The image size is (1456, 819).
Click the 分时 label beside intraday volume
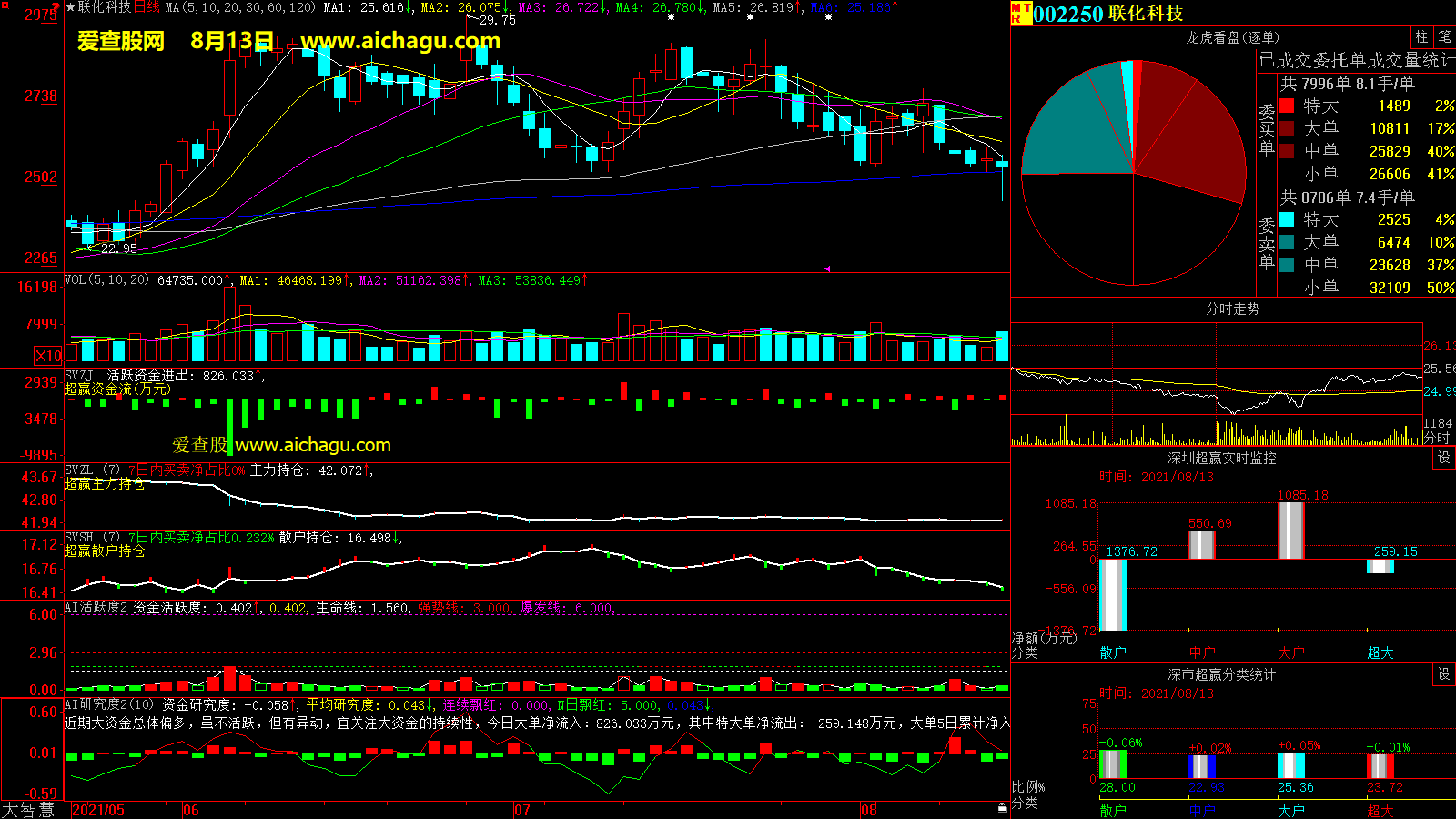1437,438
